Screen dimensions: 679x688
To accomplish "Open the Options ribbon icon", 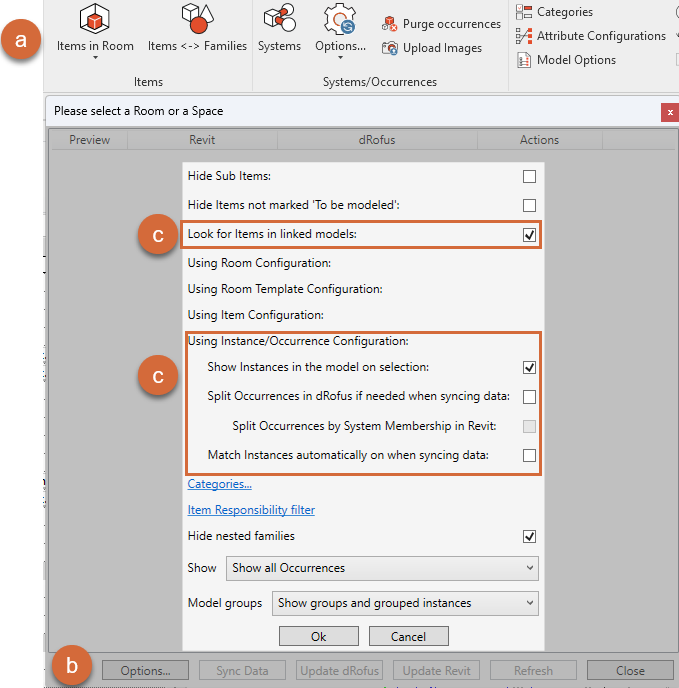I will [x=340, y=19].
